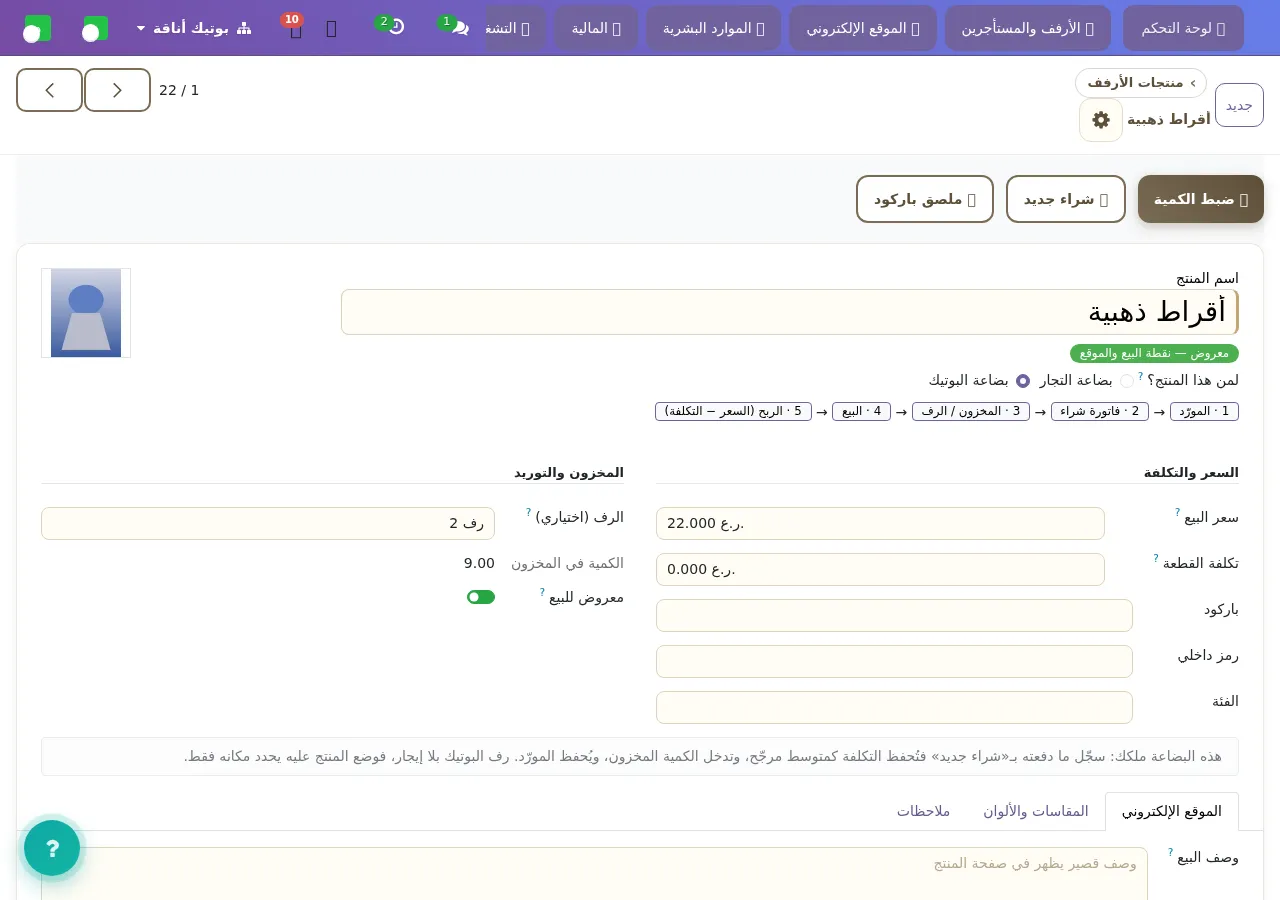Click the شراء جديد button

coord(1066,199)
